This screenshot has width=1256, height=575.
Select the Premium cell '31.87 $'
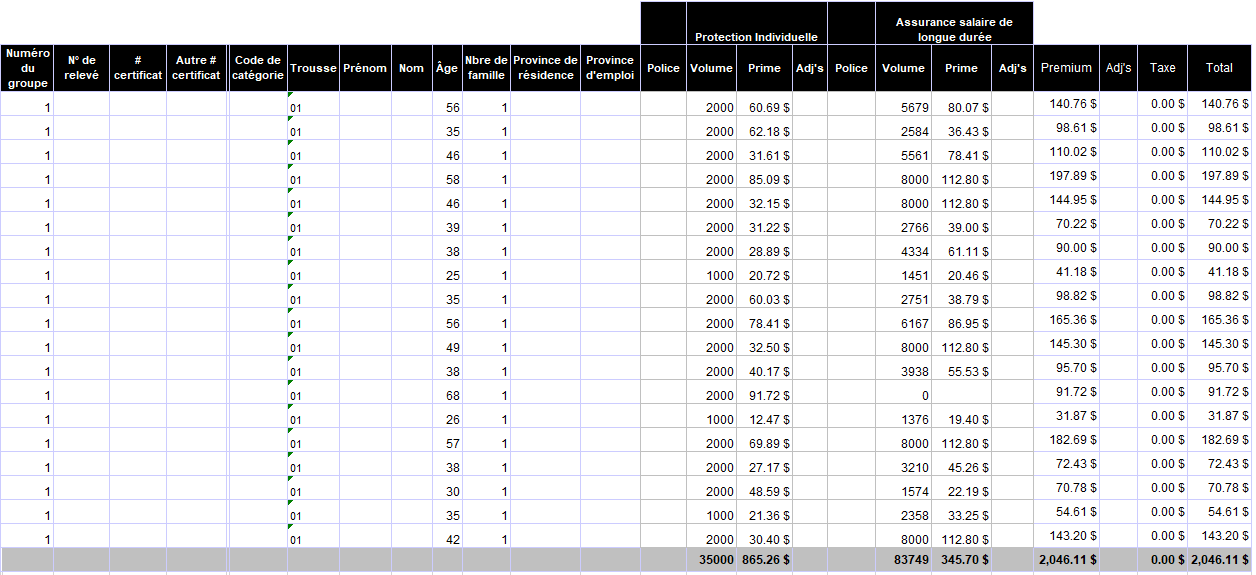coord(1066,416)
